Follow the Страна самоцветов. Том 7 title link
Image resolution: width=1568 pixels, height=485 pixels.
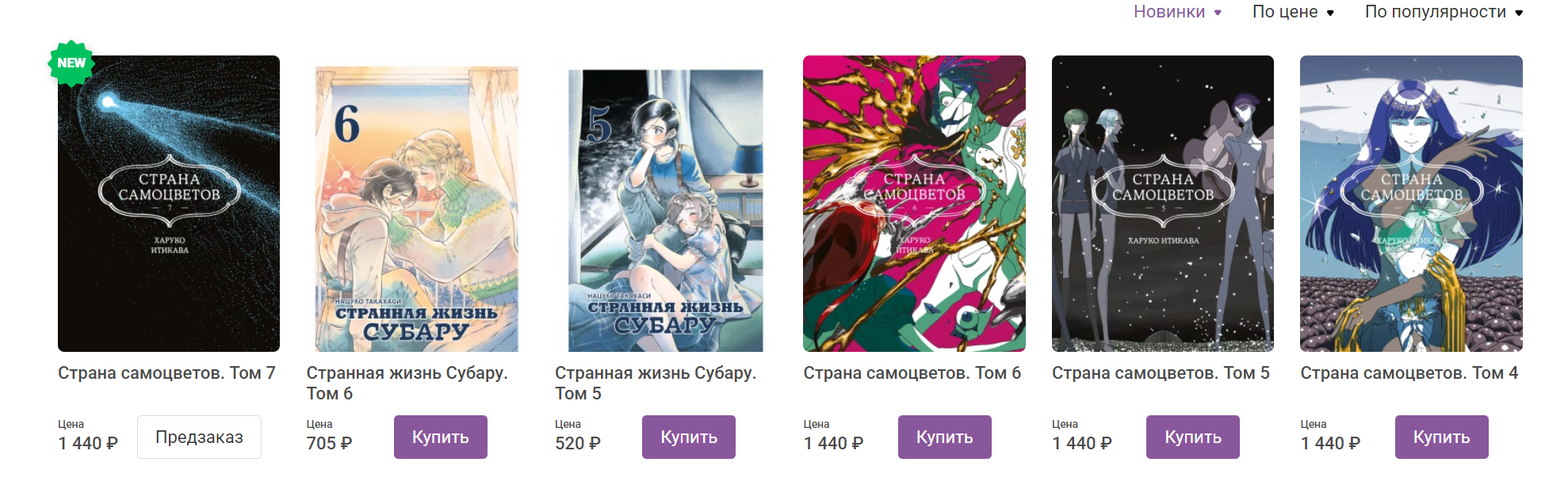tap(166, 373)
